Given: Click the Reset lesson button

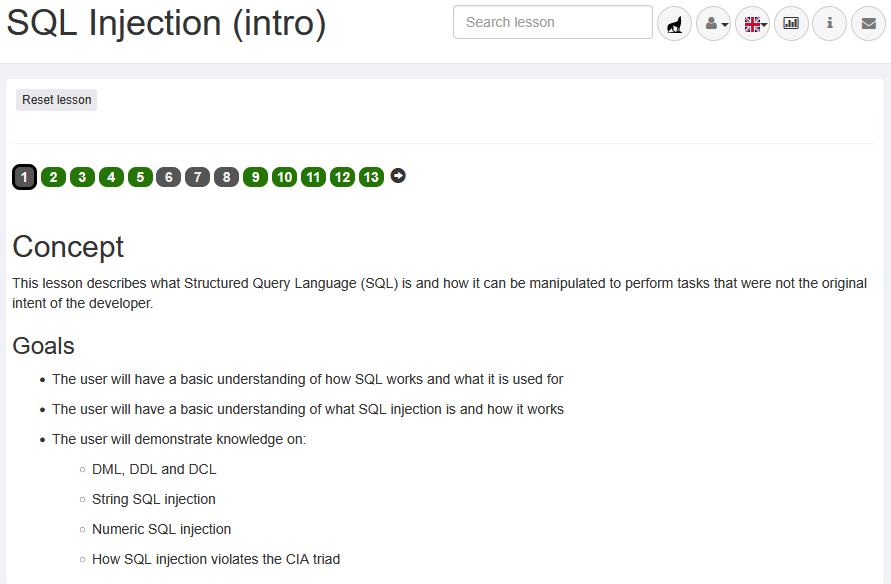Looking at the screenshot, I should coord(57,100).
